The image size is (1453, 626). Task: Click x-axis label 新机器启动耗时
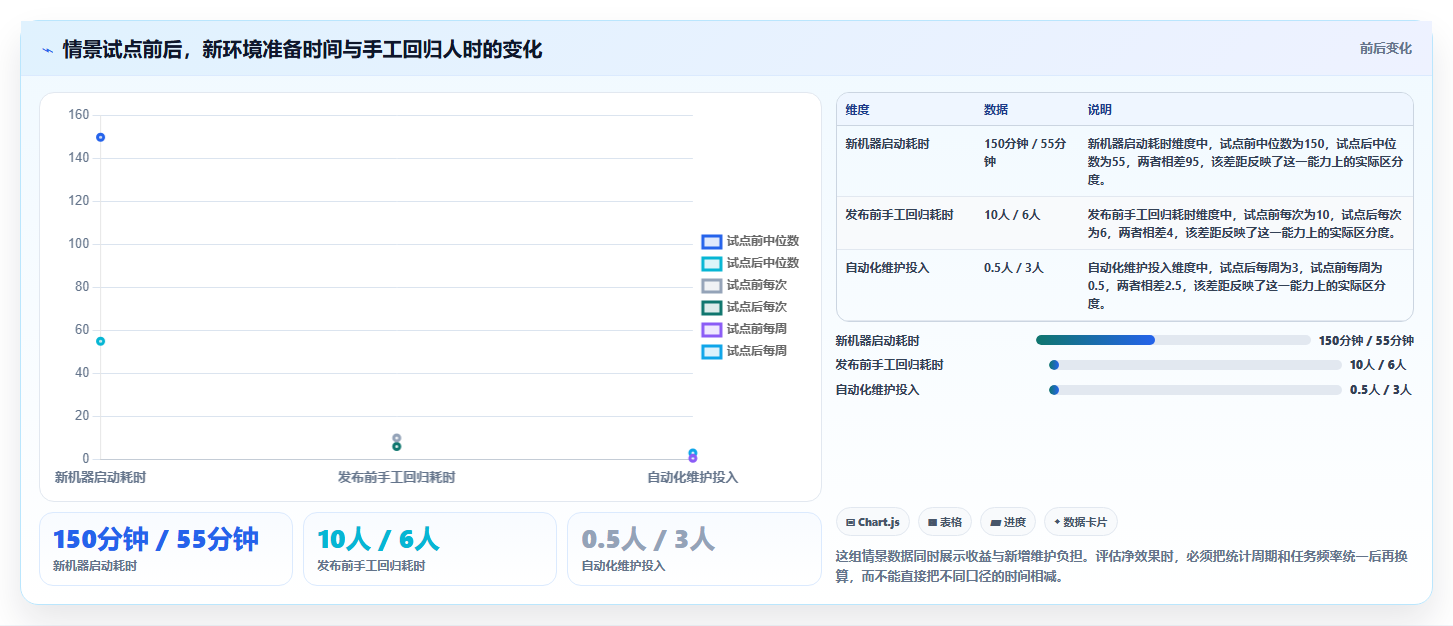pyautogui.click(x=100, y=478)
